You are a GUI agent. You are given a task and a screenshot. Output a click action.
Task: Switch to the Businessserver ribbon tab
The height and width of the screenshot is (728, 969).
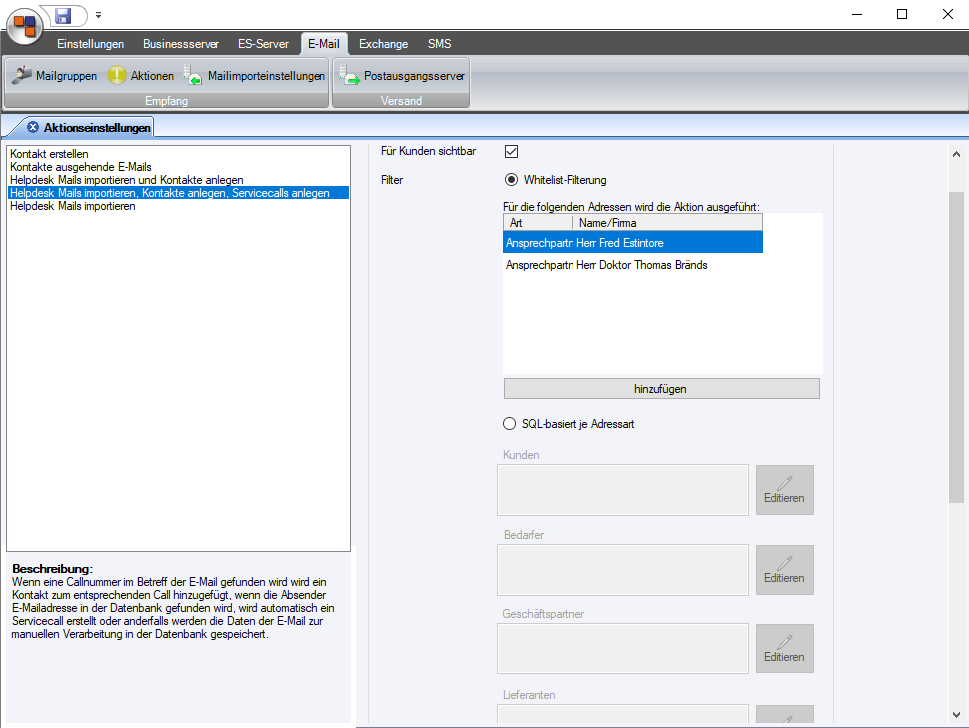[x=180, y=44]
